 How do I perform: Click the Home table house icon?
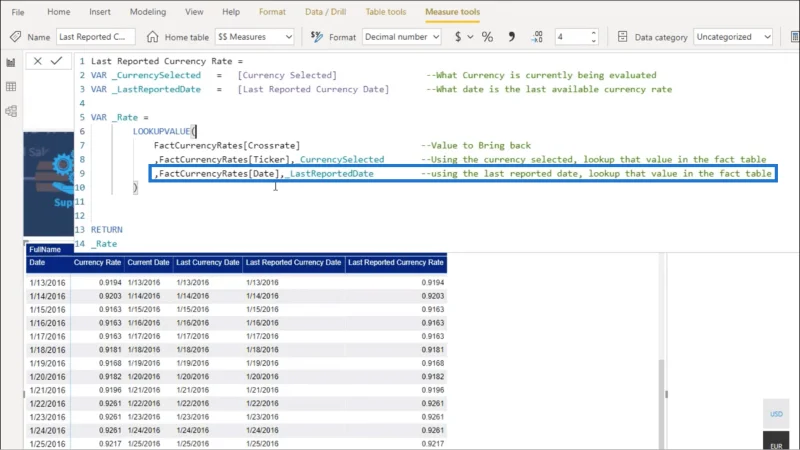152,37
